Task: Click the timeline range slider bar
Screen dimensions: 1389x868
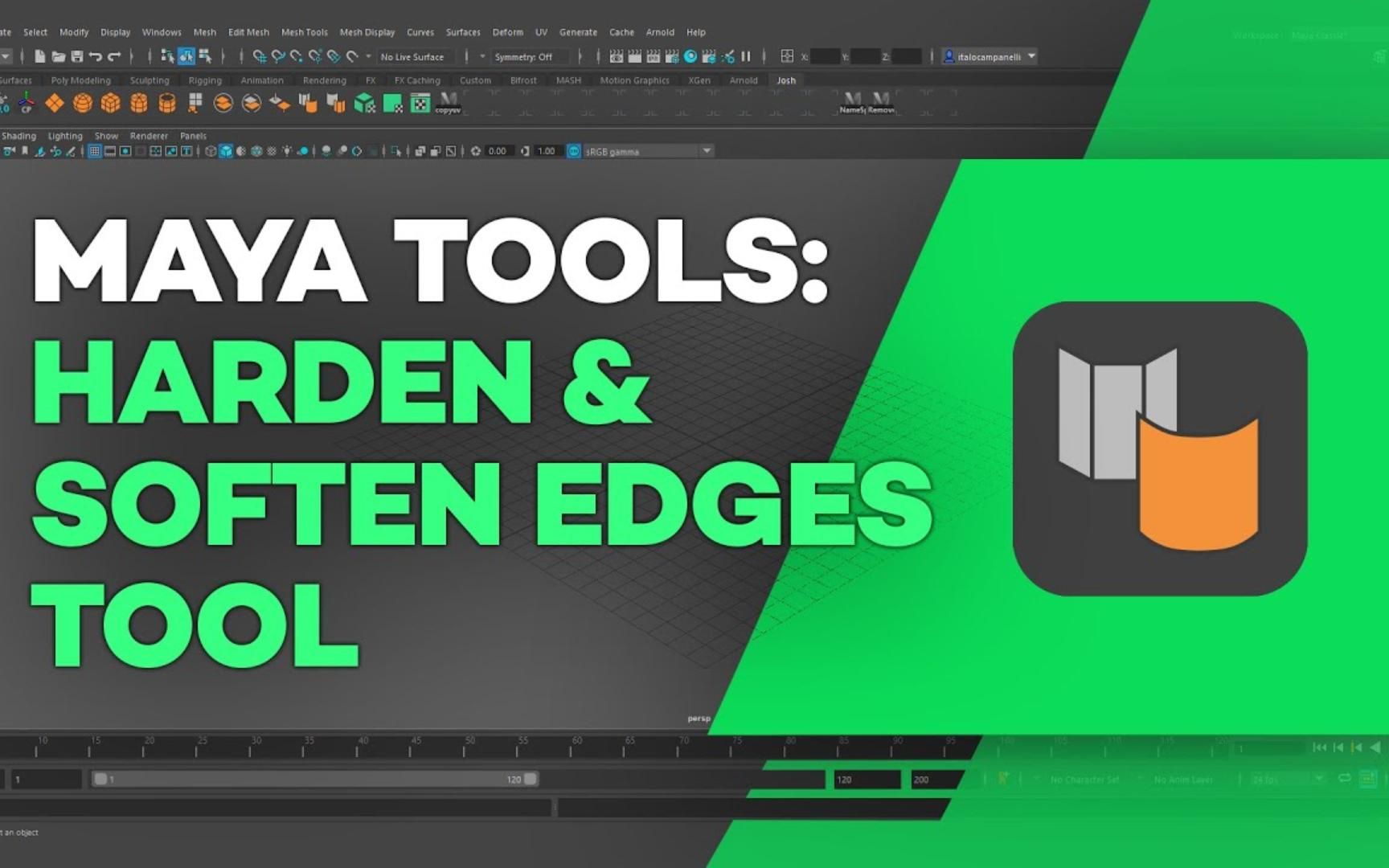Action: [x=315, y=779]
